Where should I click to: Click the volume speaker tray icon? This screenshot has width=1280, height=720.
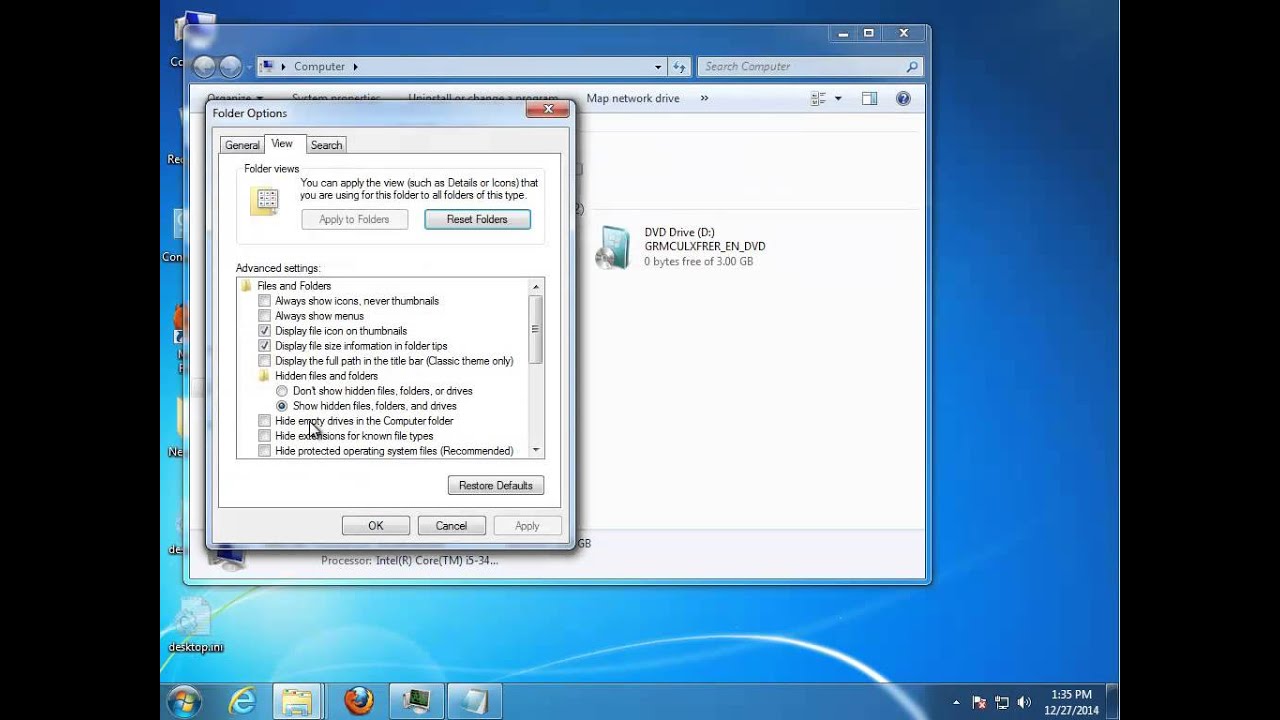point(1024,703)
